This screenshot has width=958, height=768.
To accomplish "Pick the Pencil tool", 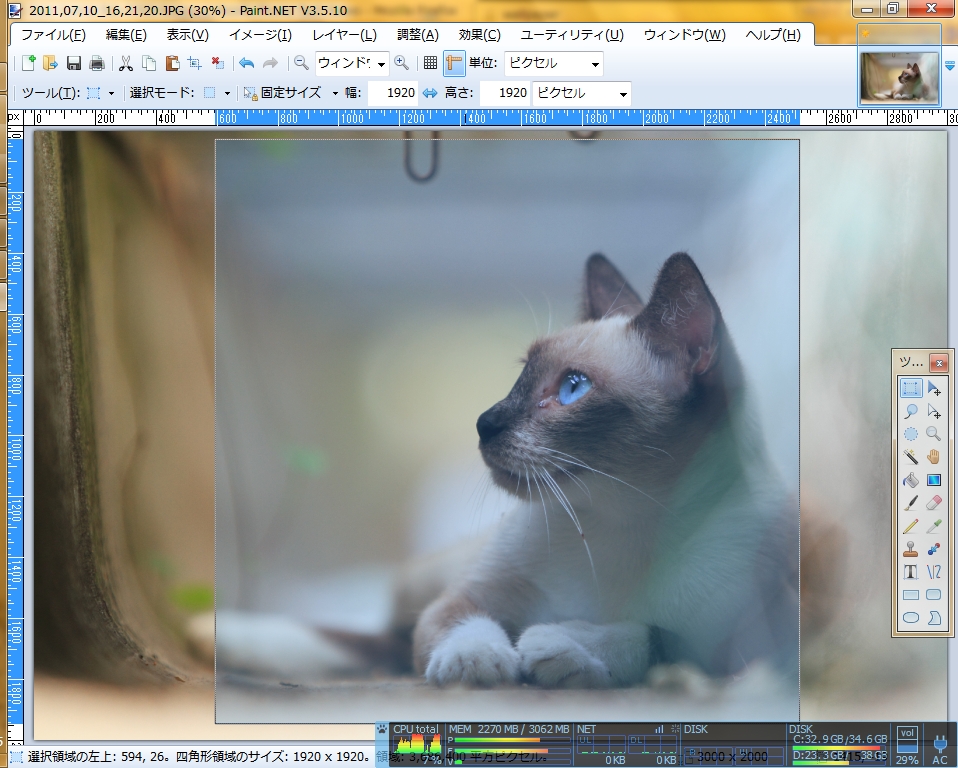I will (910, 526).
